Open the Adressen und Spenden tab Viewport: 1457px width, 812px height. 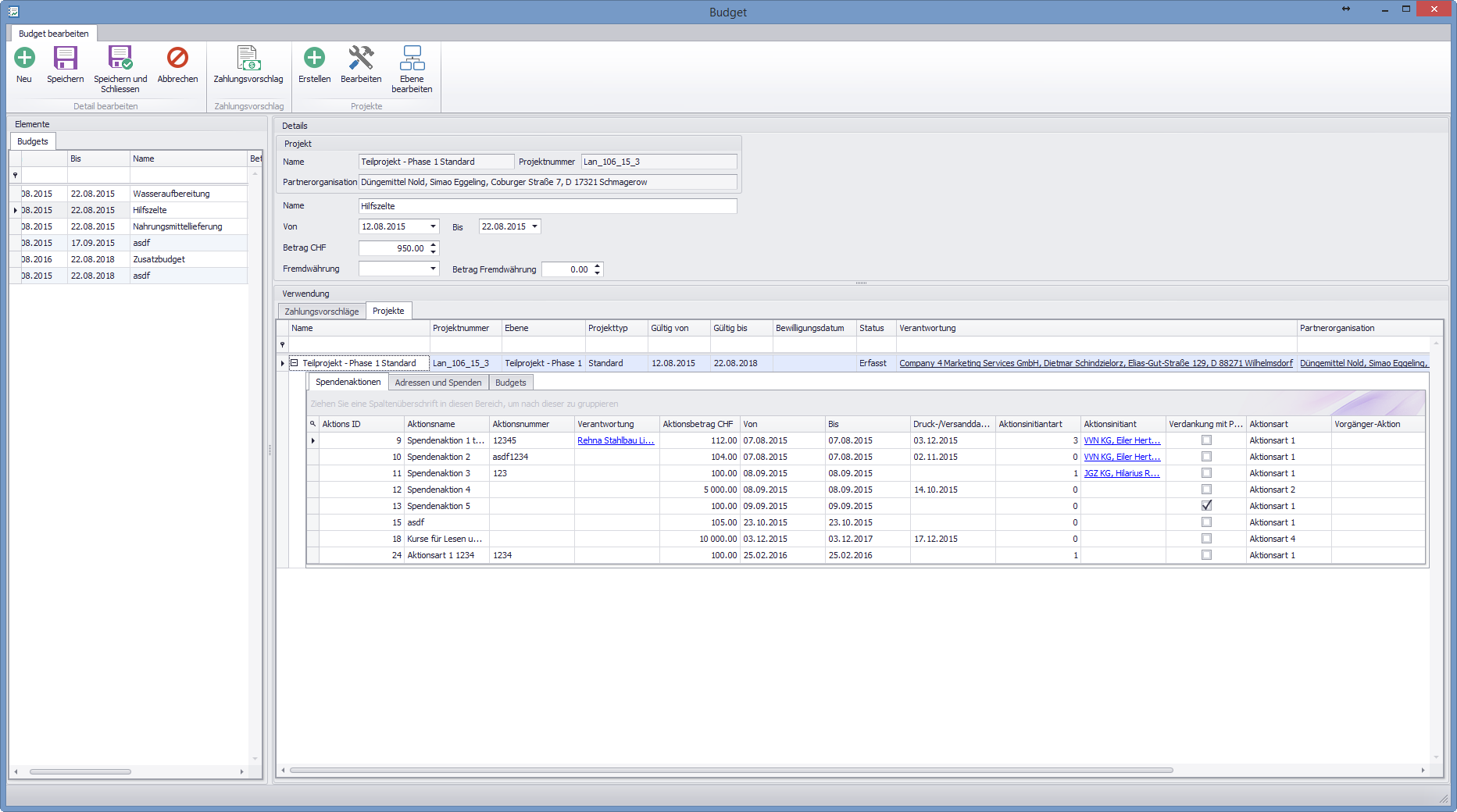437,383
